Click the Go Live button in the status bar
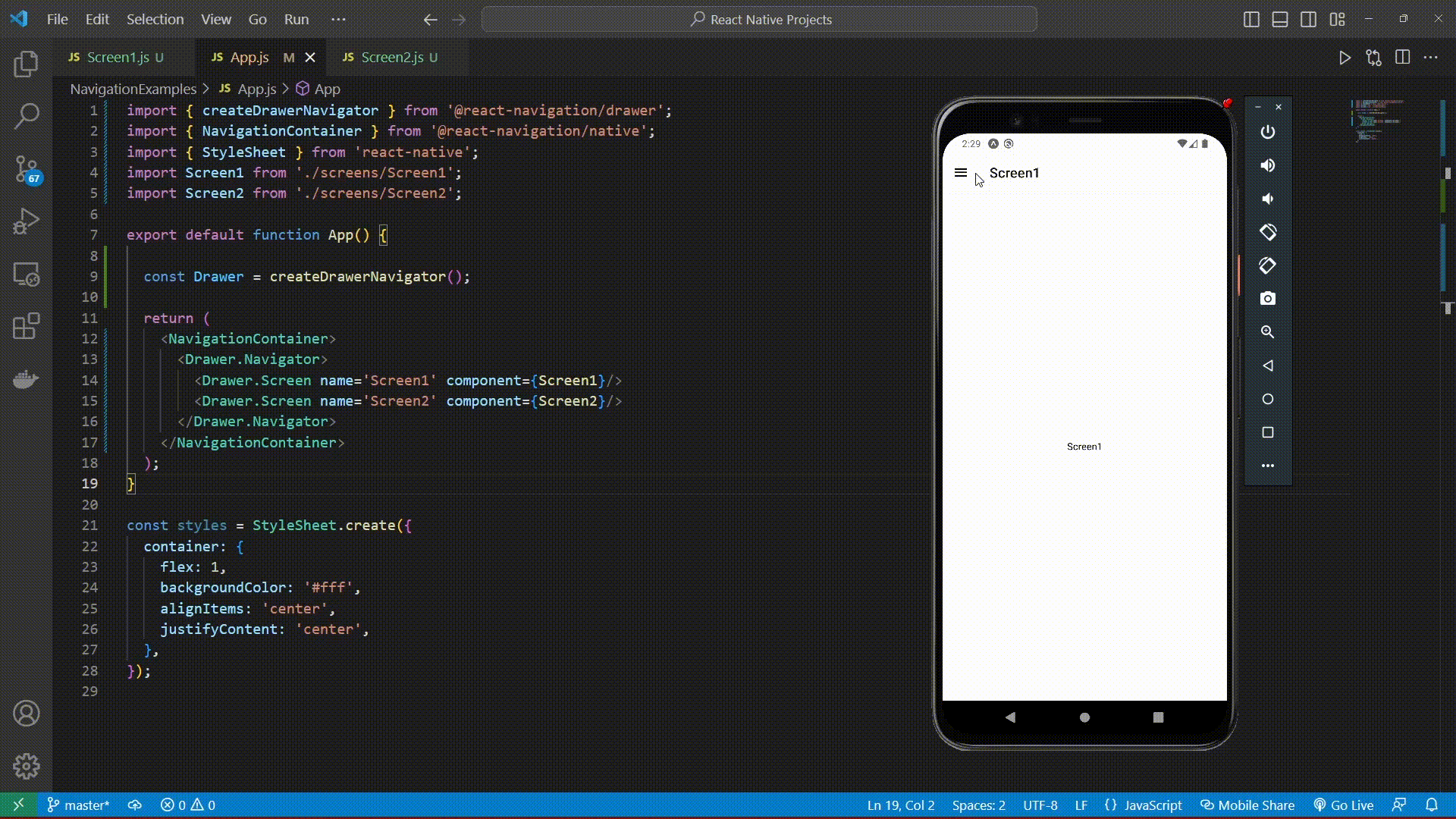Viewport: 1456px width, 819px height. 1344,805
